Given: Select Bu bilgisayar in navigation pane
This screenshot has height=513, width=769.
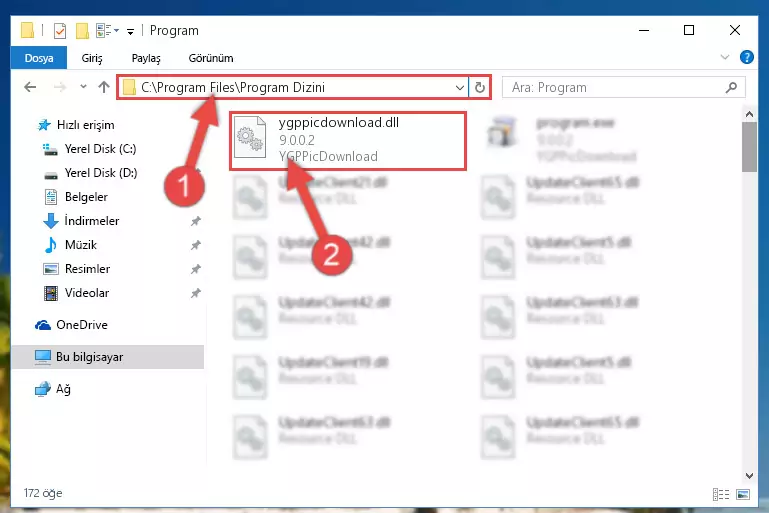Looking at the screenshot, I should point(107,357).
